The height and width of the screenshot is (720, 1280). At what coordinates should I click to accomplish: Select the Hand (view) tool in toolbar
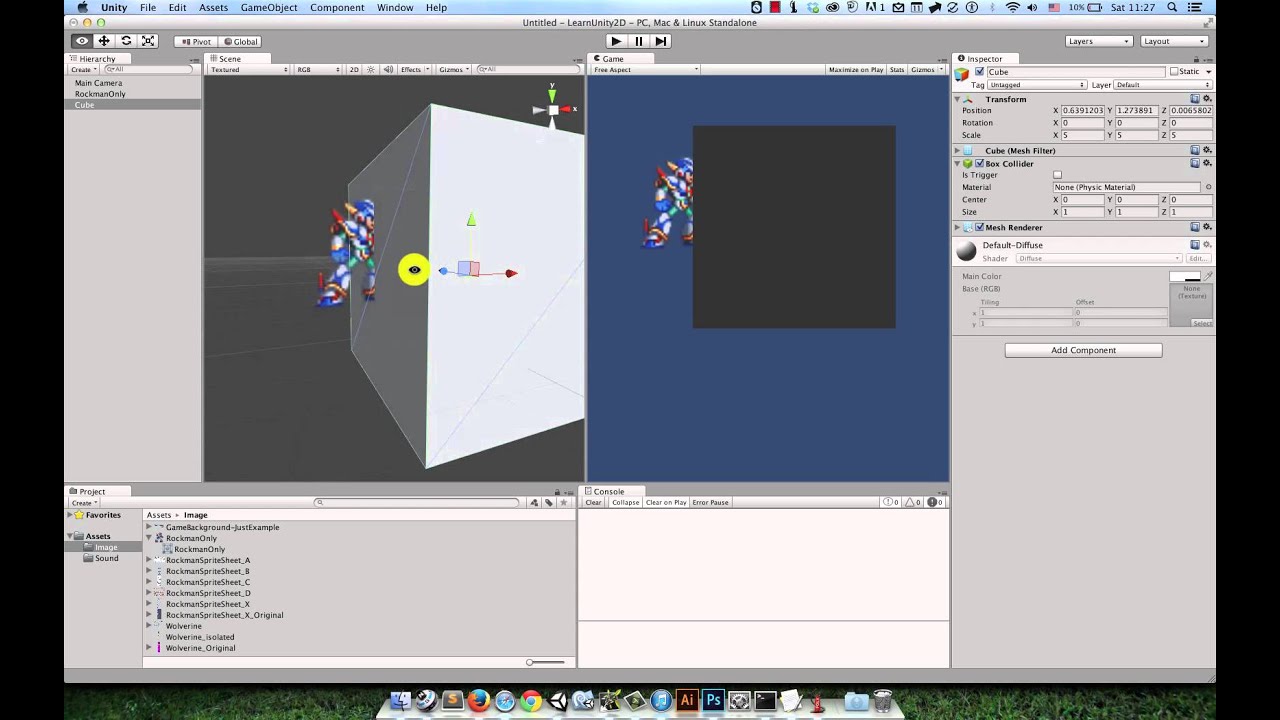(82, 41)
